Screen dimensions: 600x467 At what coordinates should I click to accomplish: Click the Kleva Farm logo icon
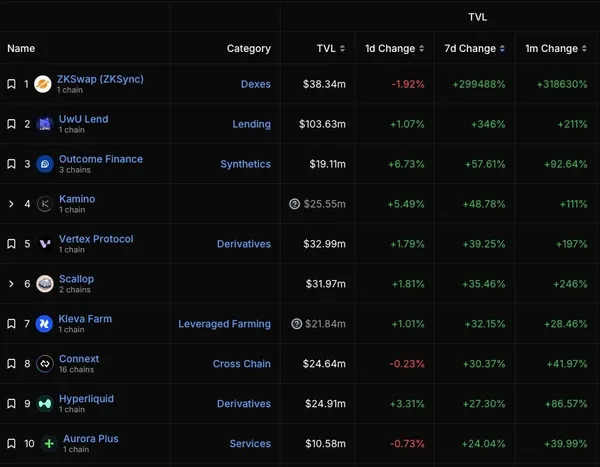pos(44,324)
